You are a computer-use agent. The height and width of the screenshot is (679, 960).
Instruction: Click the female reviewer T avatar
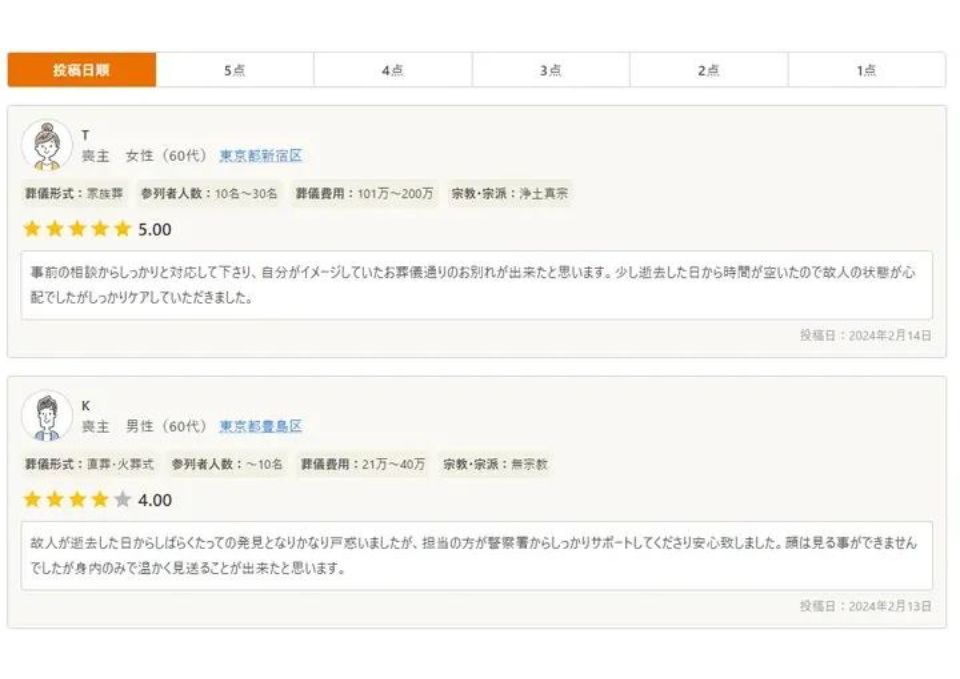coord(47,146)
